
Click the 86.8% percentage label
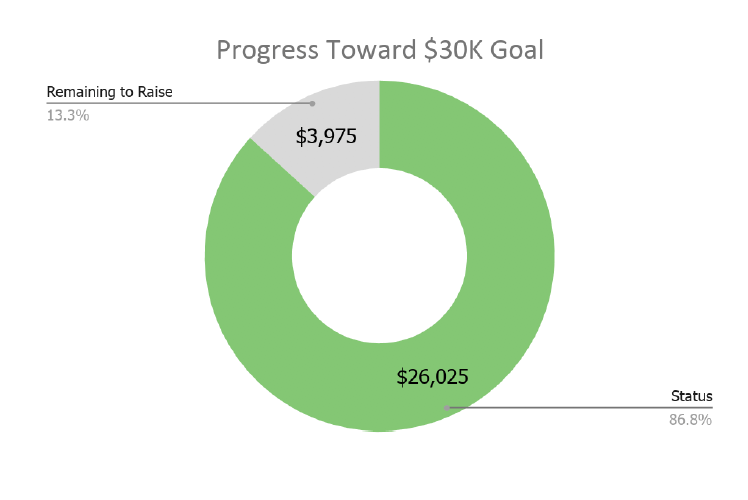pyautogui.click(x=690, y=420)
